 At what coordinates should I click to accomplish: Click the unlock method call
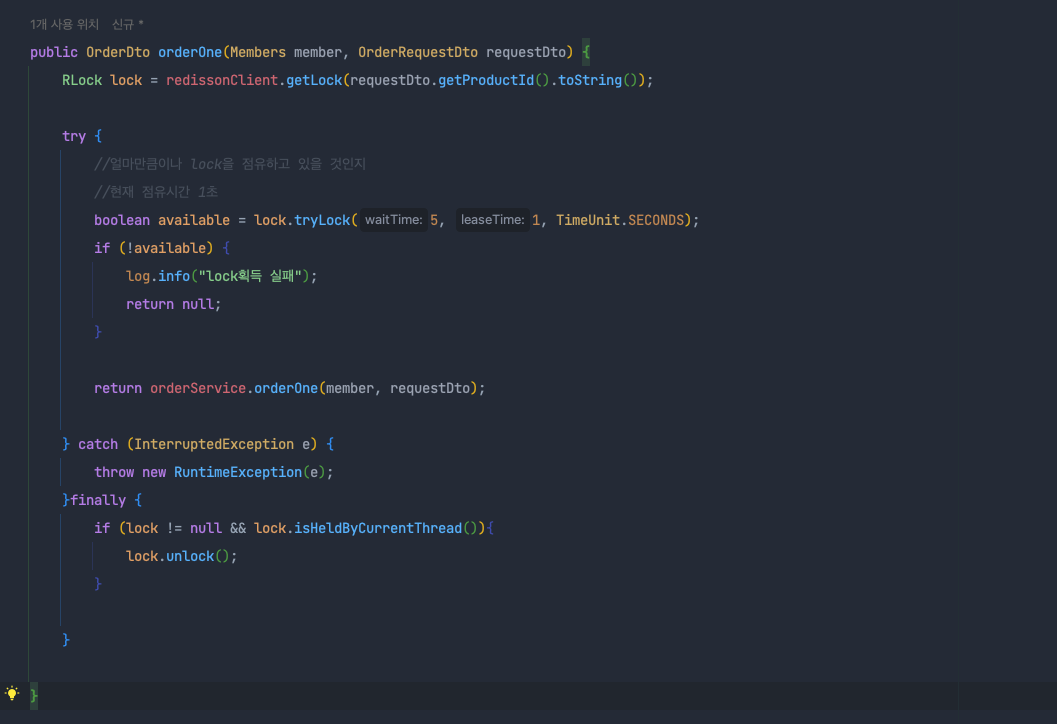[x=190, y=555]
